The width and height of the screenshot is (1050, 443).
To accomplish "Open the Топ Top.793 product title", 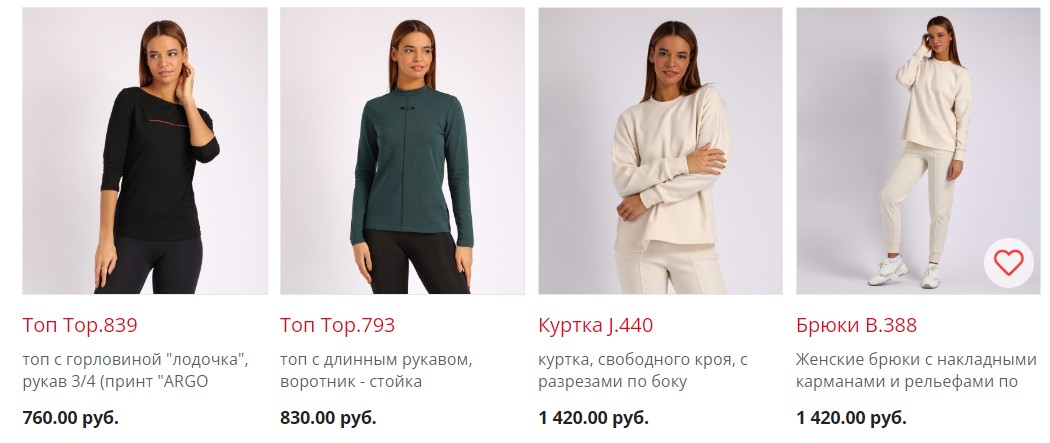I will (338, 325).
